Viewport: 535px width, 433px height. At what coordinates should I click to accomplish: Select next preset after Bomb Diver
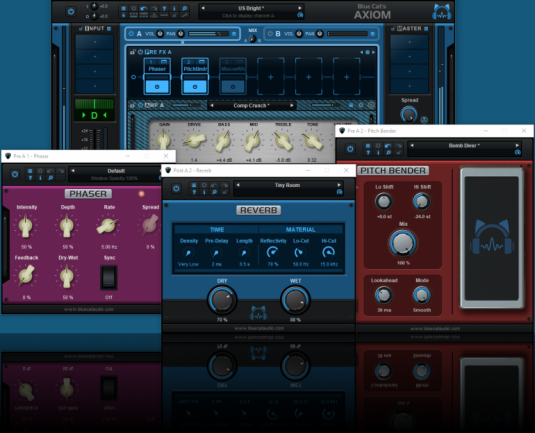517,145
